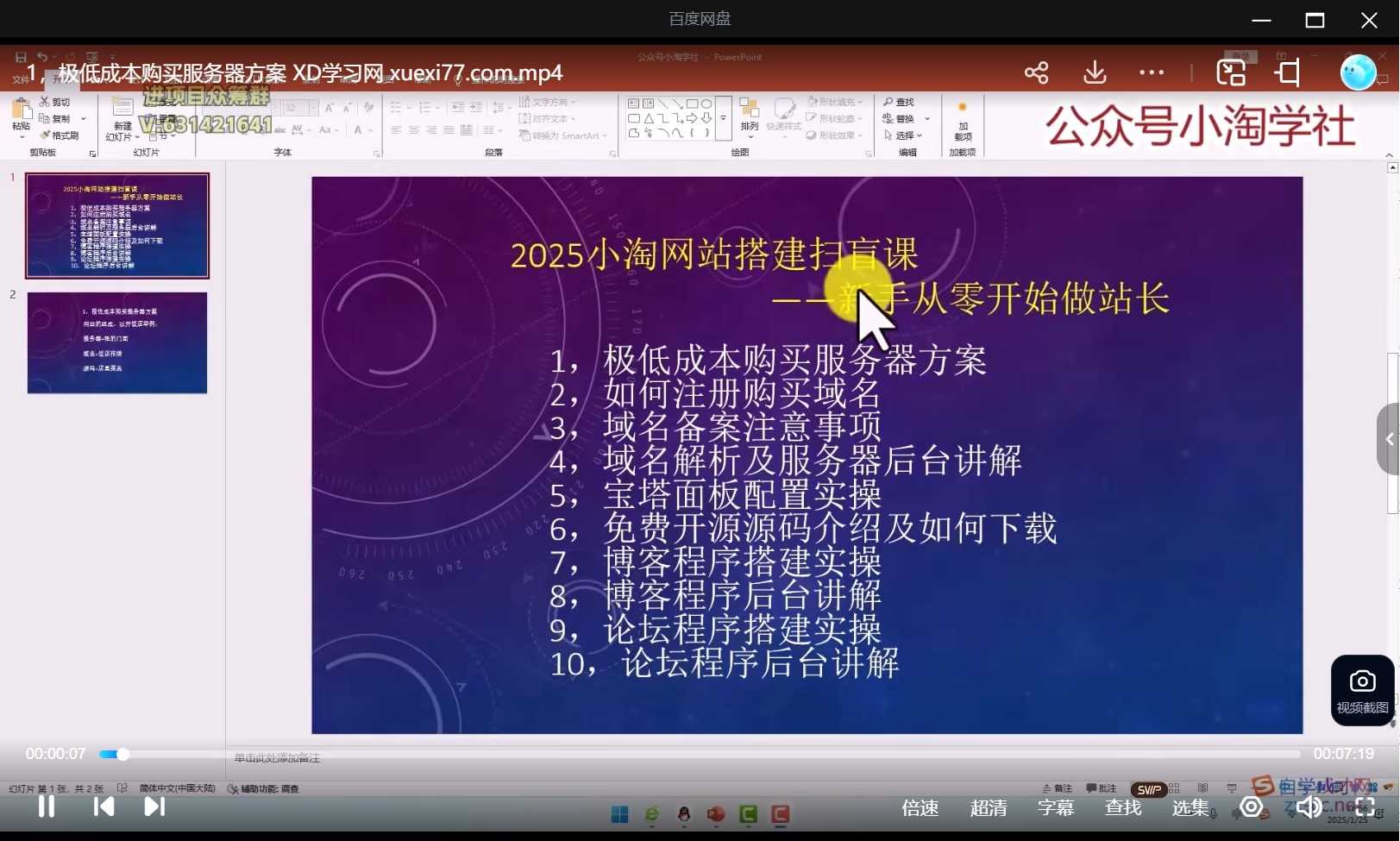
Task: Mute the video sound
Action: tap(1309, 807)
